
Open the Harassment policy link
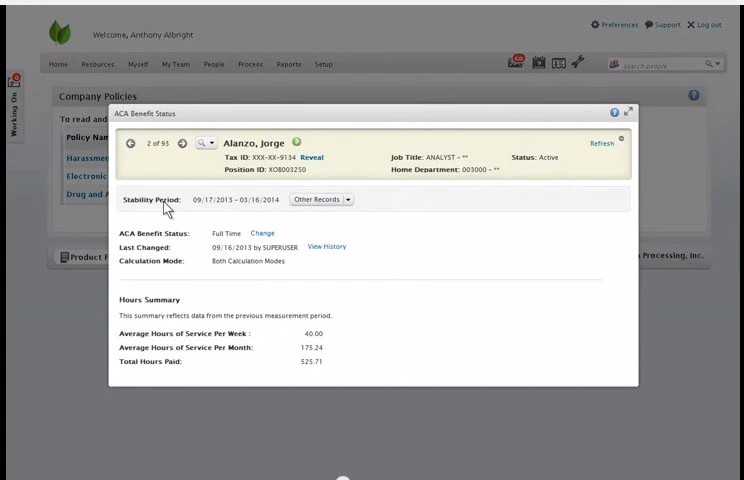point(87,158)
